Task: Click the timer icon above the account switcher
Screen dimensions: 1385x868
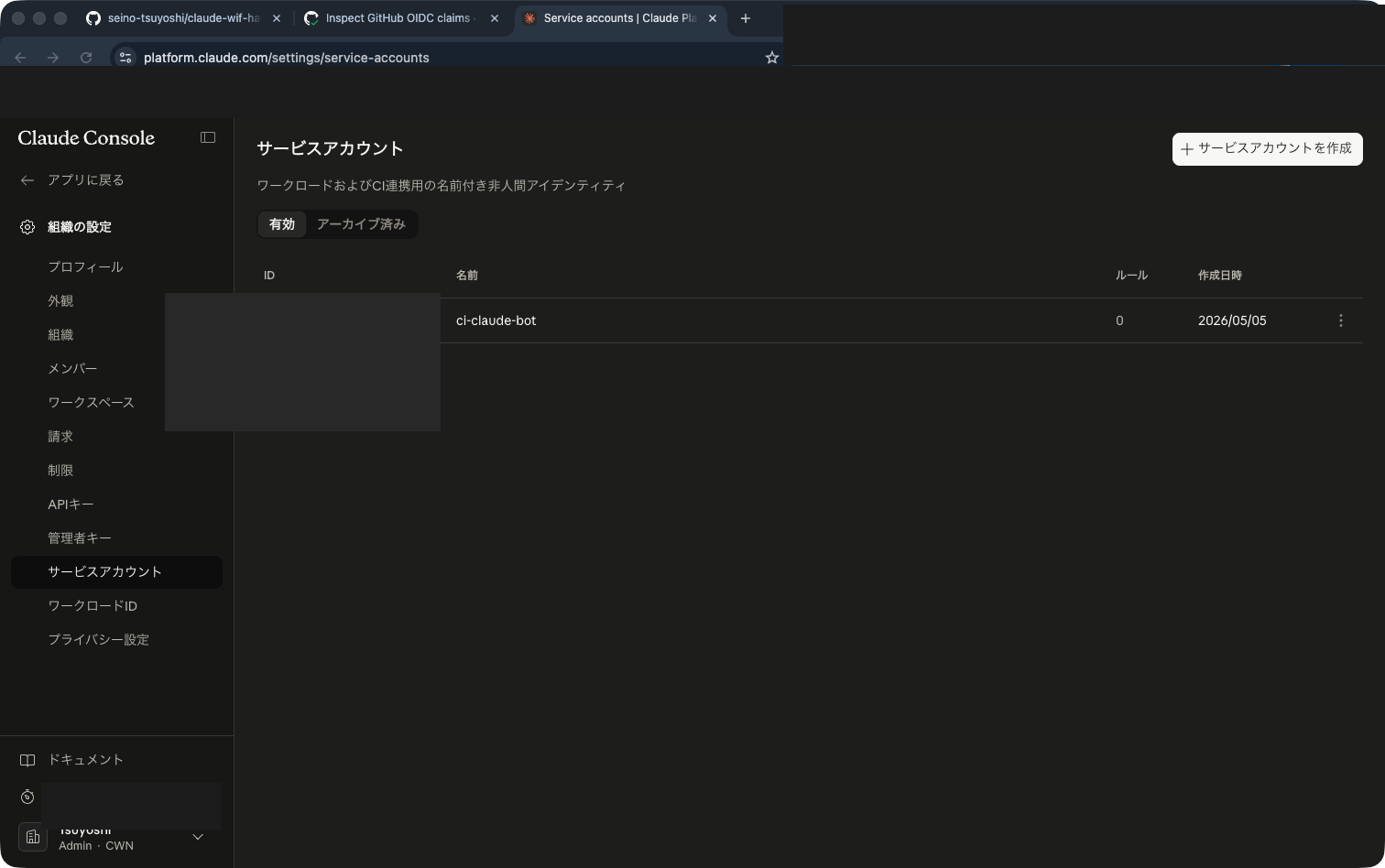Action: pyautogui.click(x=27, y=797)
